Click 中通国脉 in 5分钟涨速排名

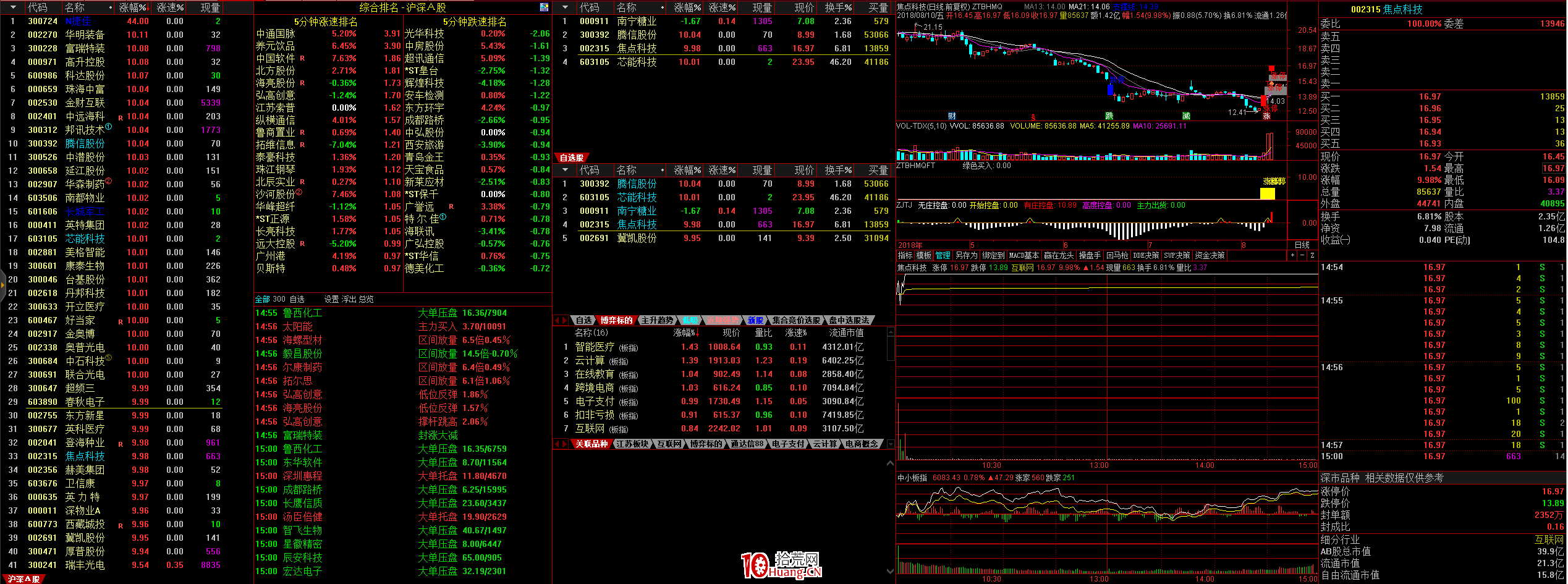click(x=275, y=33)
